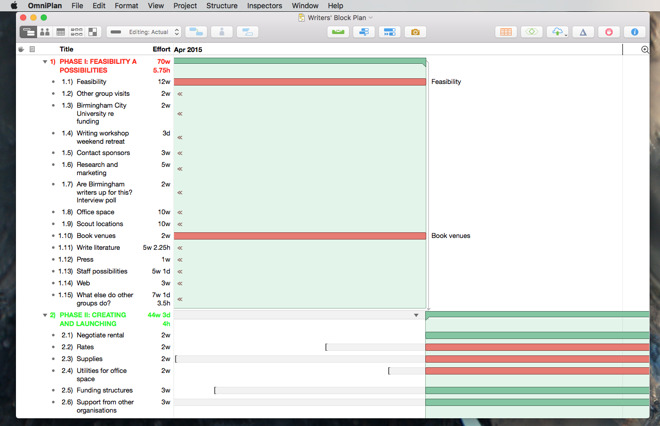Click the cloud publish sync icon
The height and width of the screenshot is (426, 660).
[x=557, y=32]
